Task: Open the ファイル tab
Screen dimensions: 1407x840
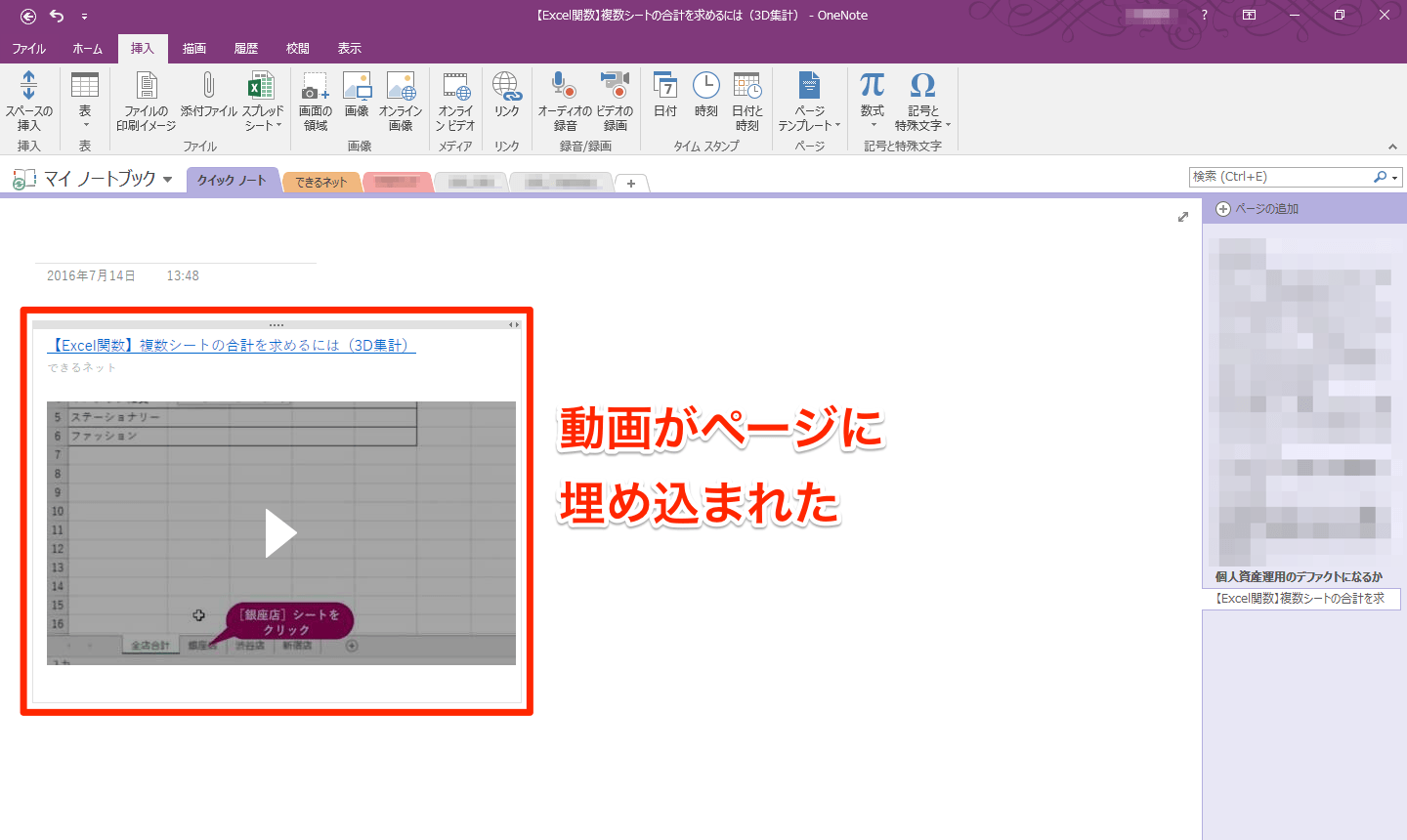Action: 28,48
